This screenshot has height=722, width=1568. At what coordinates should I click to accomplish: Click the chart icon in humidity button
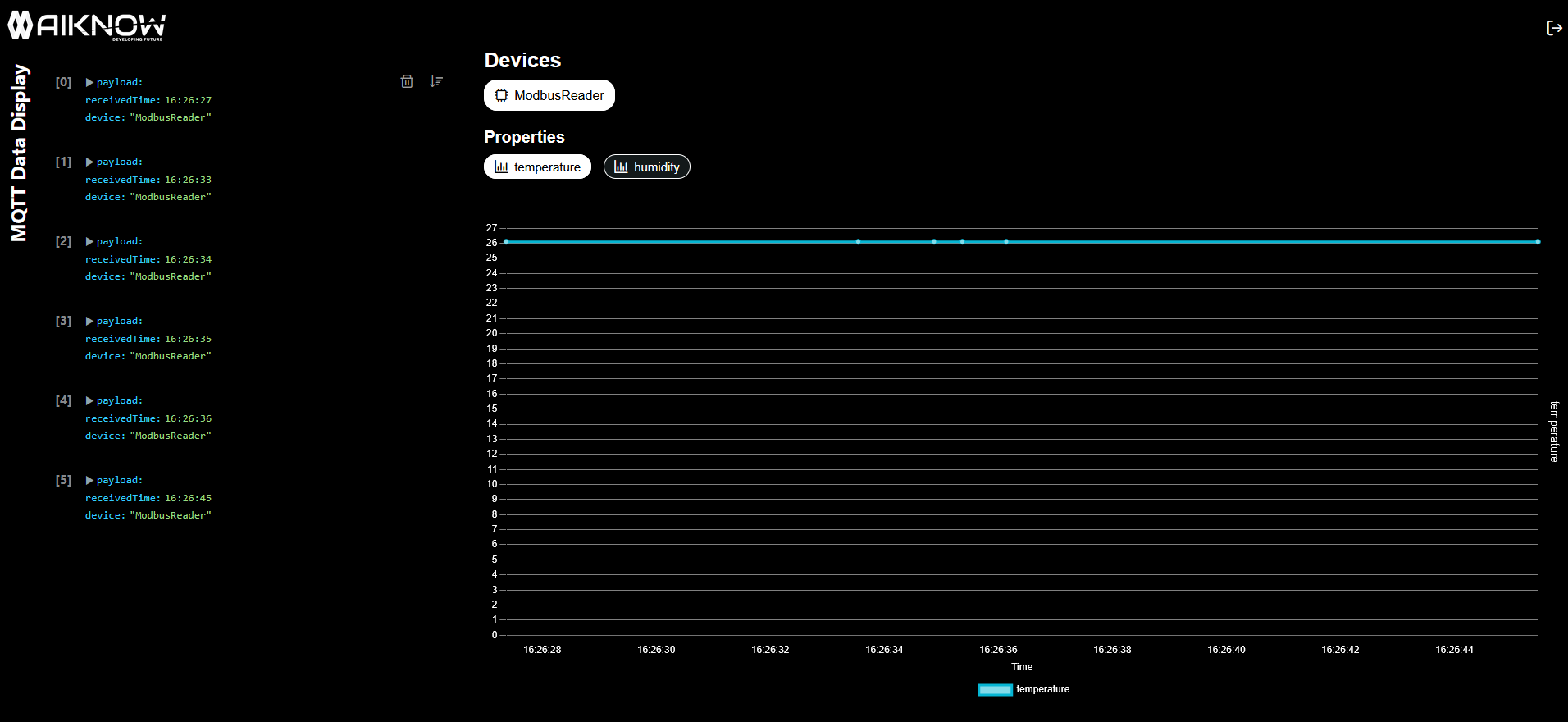[621, 167]
